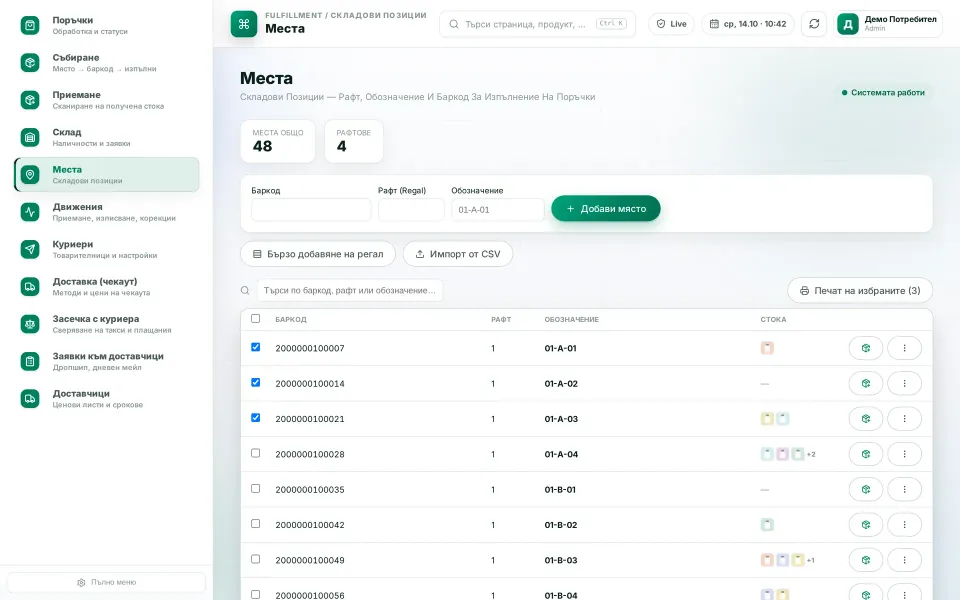
Task: Open the three-dot menu for 01-A-02
Action: (x=904, y=384)
